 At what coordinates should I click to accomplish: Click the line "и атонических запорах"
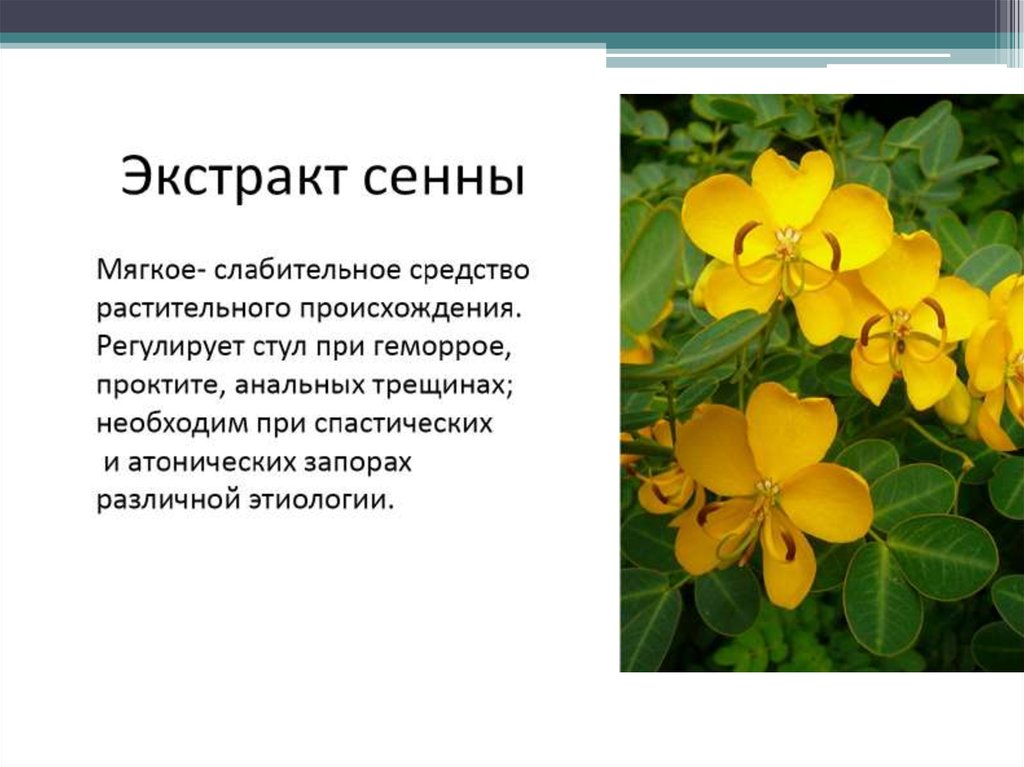tap(257, 461)
